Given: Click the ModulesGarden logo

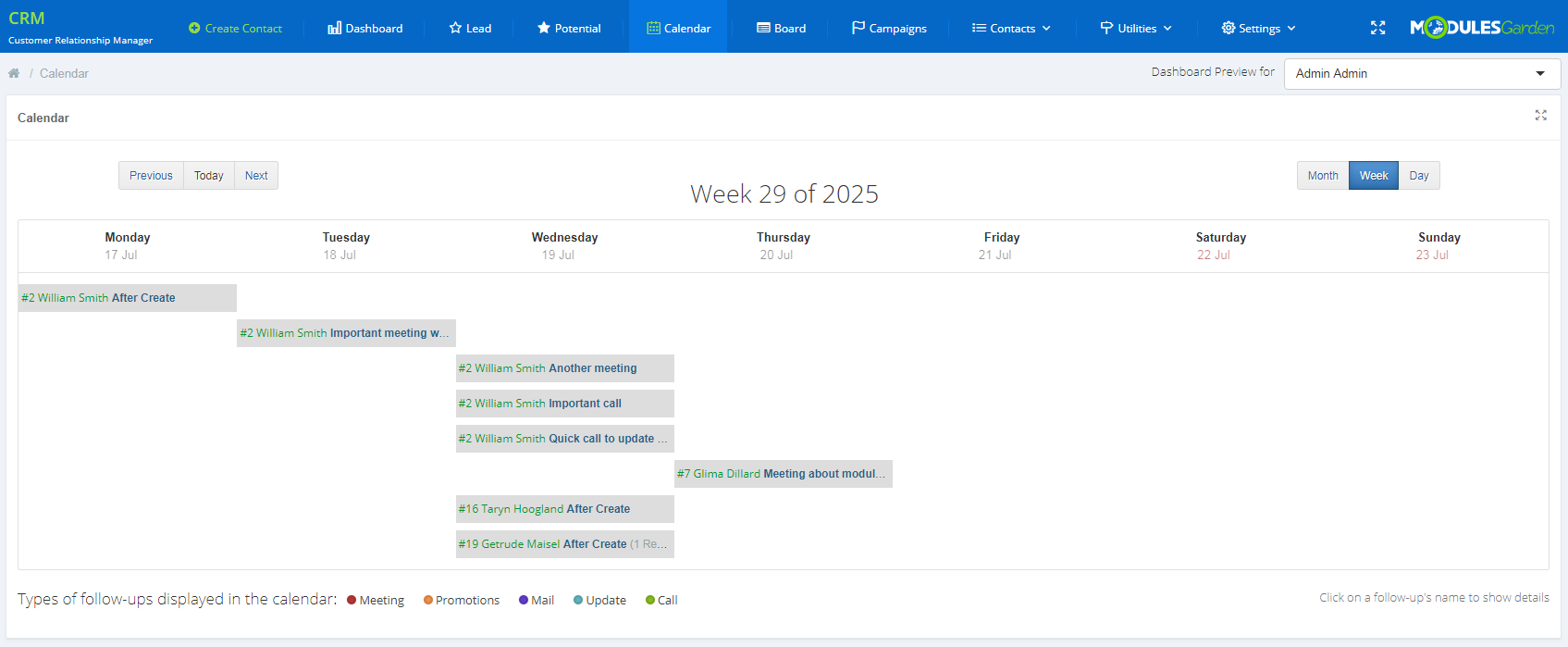Looking at the screenshot, I should (1481, 28).
